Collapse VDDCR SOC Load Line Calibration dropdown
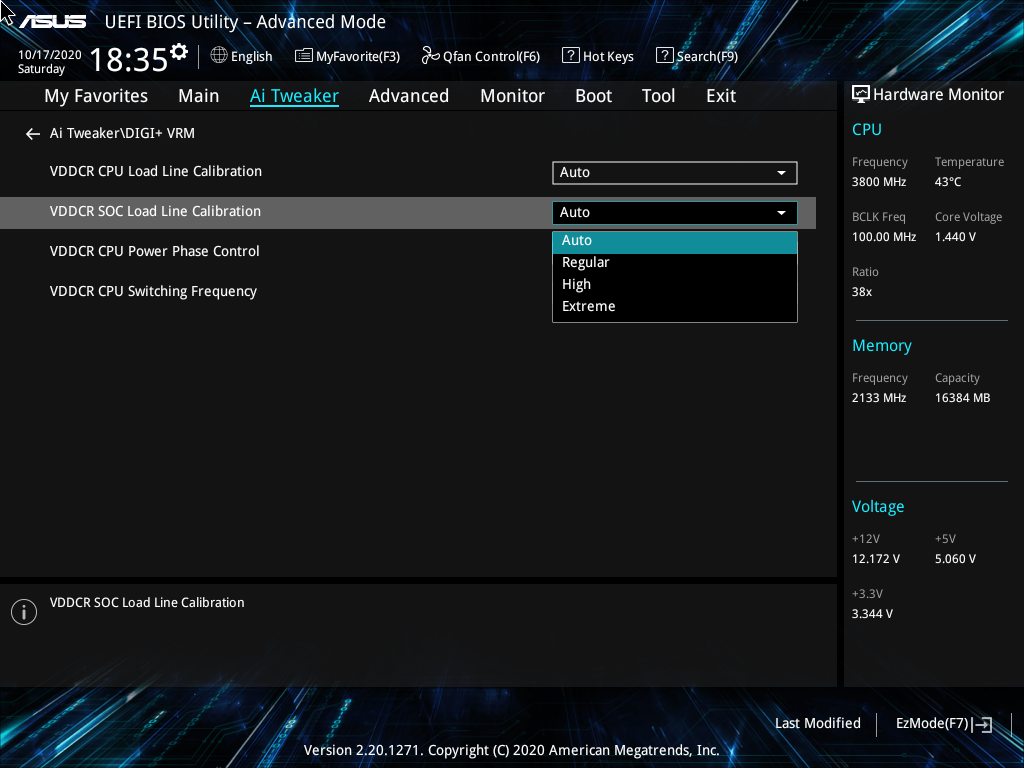 tap(675, 212)
